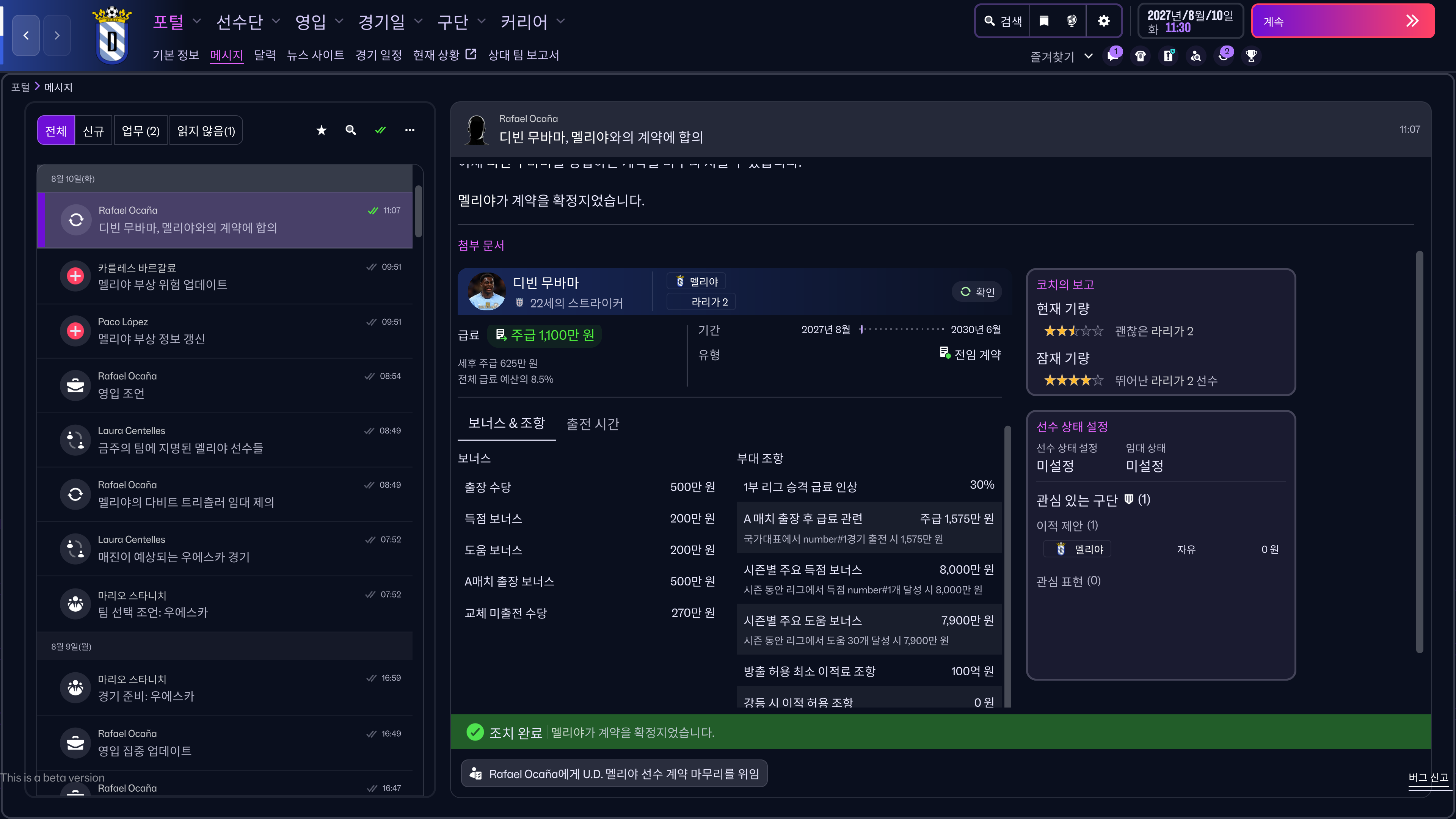
Task: Select the 읽지 않음(1) unread filter
Action: pos(206,131)
